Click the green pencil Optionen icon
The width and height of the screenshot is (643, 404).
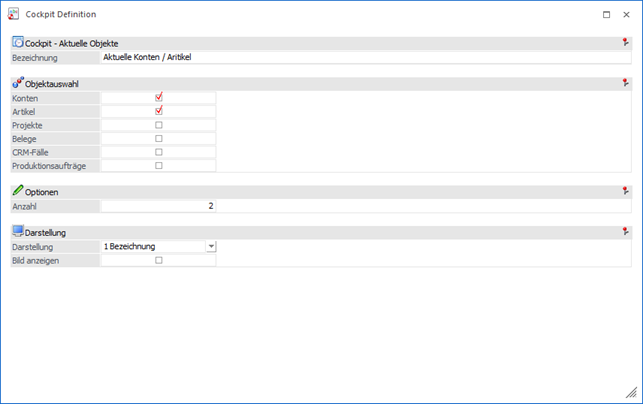click(17, 190)
